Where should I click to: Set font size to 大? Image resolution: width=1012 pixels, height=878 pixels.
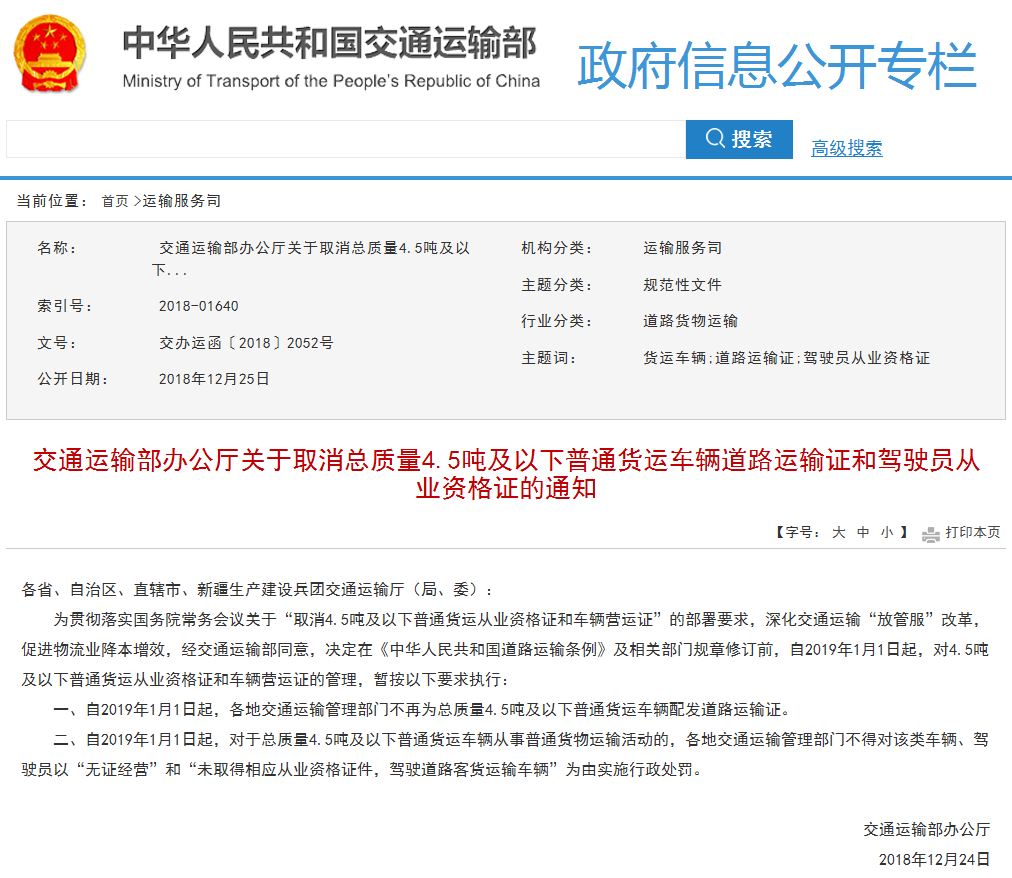coord(838,533)
